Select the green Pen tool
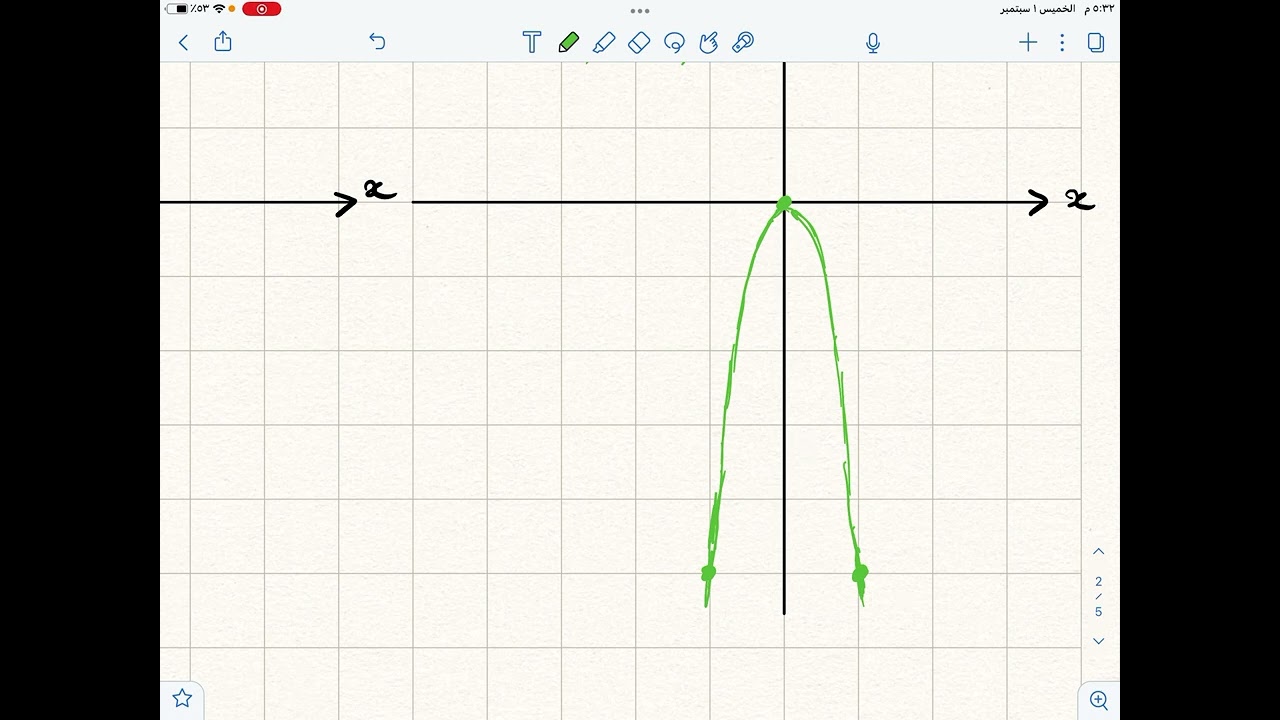The image size is (1280, 720). coord(568,42)
